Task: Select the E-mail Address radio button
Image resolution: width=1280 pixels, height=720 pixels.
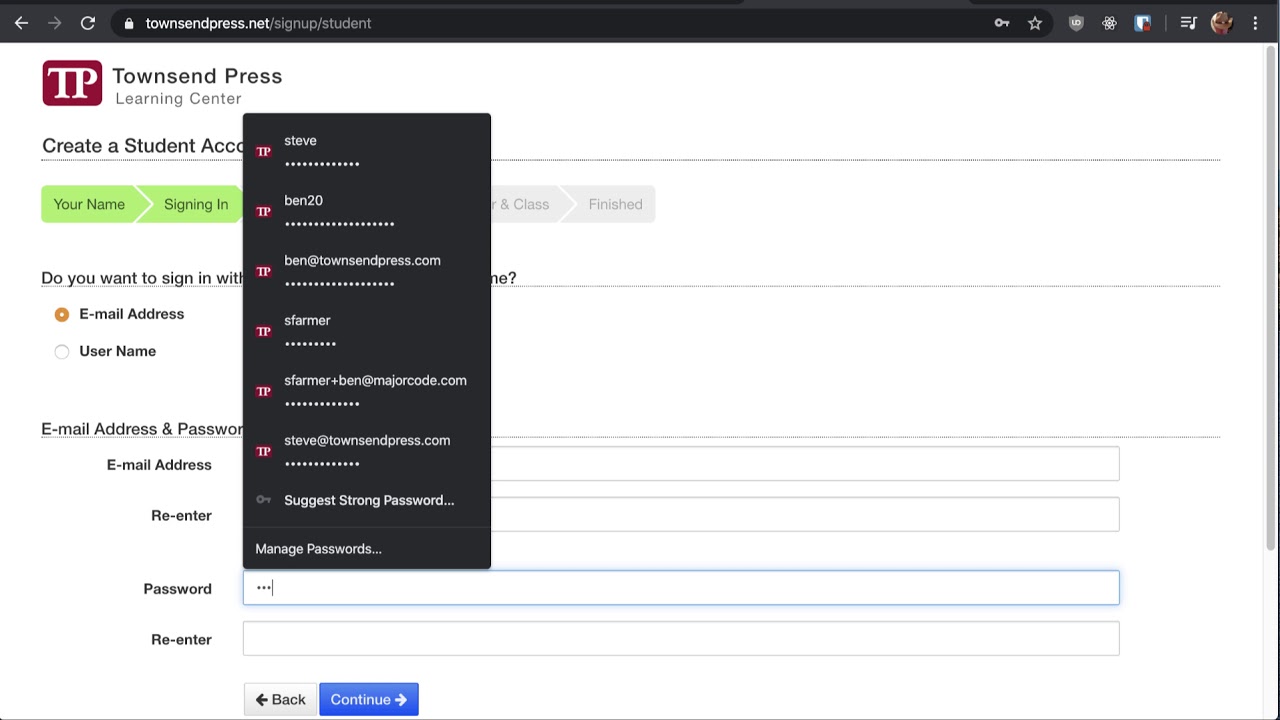Action: coord(62,314)
